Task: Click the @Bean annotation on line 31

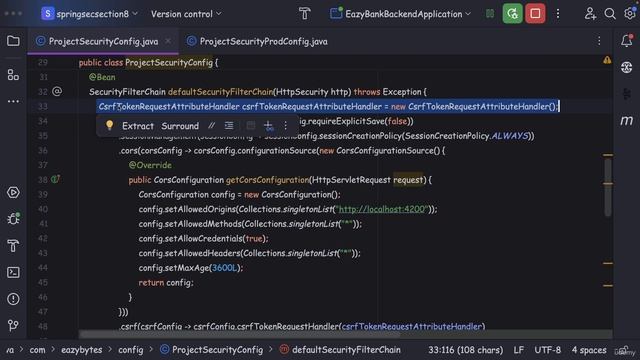Action: 102,77
